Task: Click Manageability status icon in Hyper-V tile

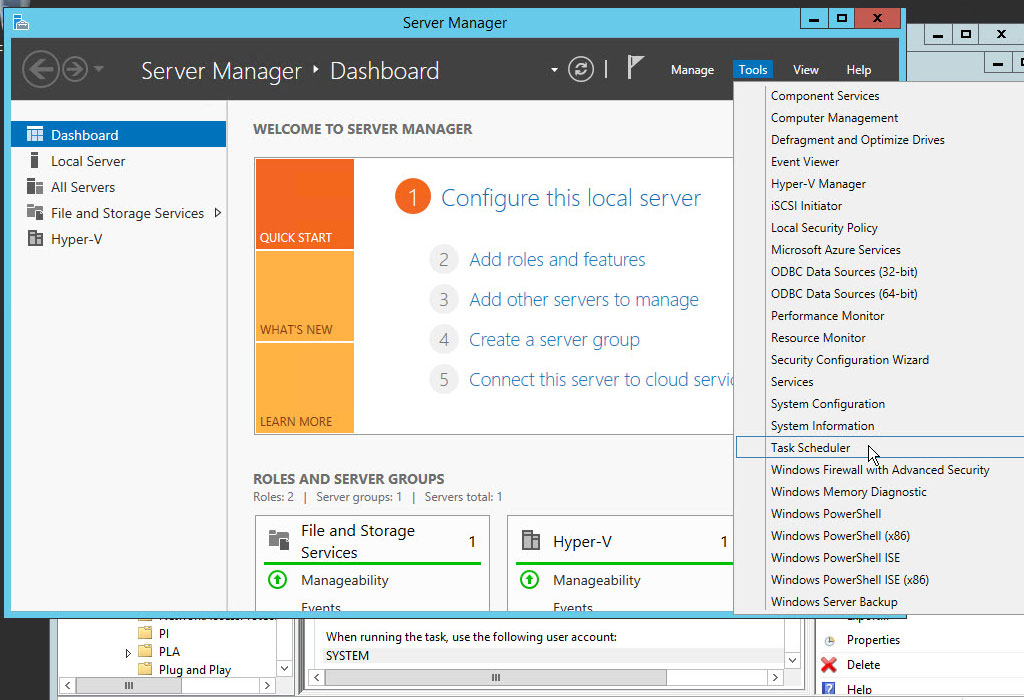Action: pos(530,579)
